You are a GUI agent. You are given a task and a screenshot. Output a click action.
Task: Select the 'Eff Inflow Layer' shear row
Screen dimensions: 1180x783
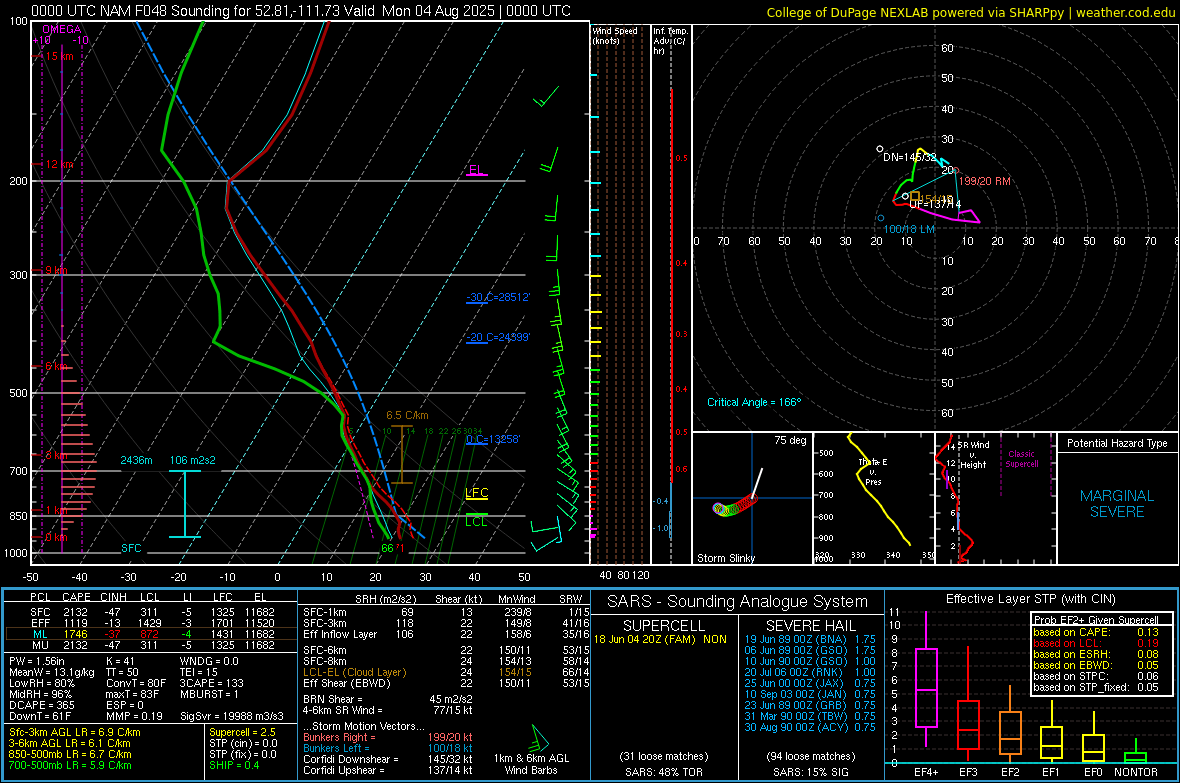point(446,634)
